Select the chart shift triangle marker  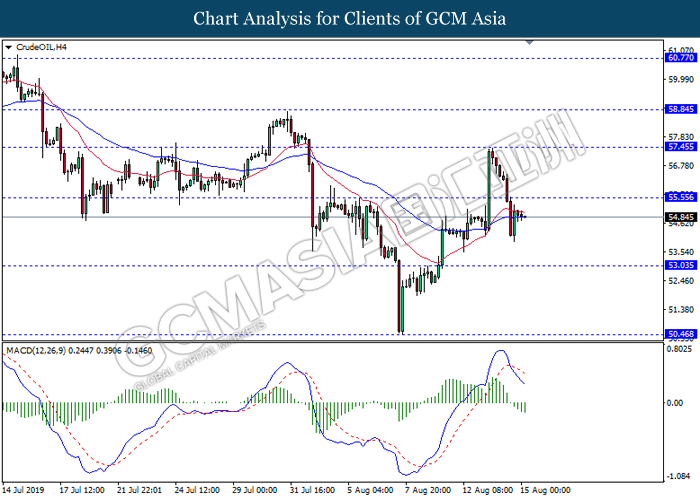click(529, 43)
